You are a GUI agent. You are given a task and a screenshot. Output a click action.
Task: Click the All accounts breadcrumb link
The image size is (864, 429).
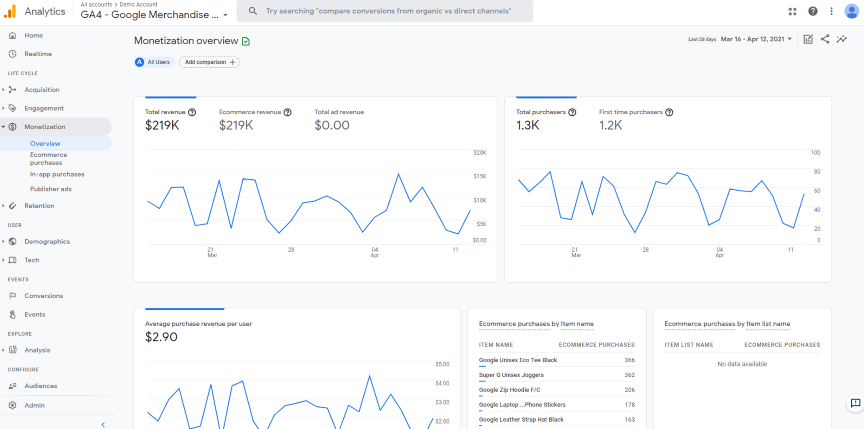point(95,4)
